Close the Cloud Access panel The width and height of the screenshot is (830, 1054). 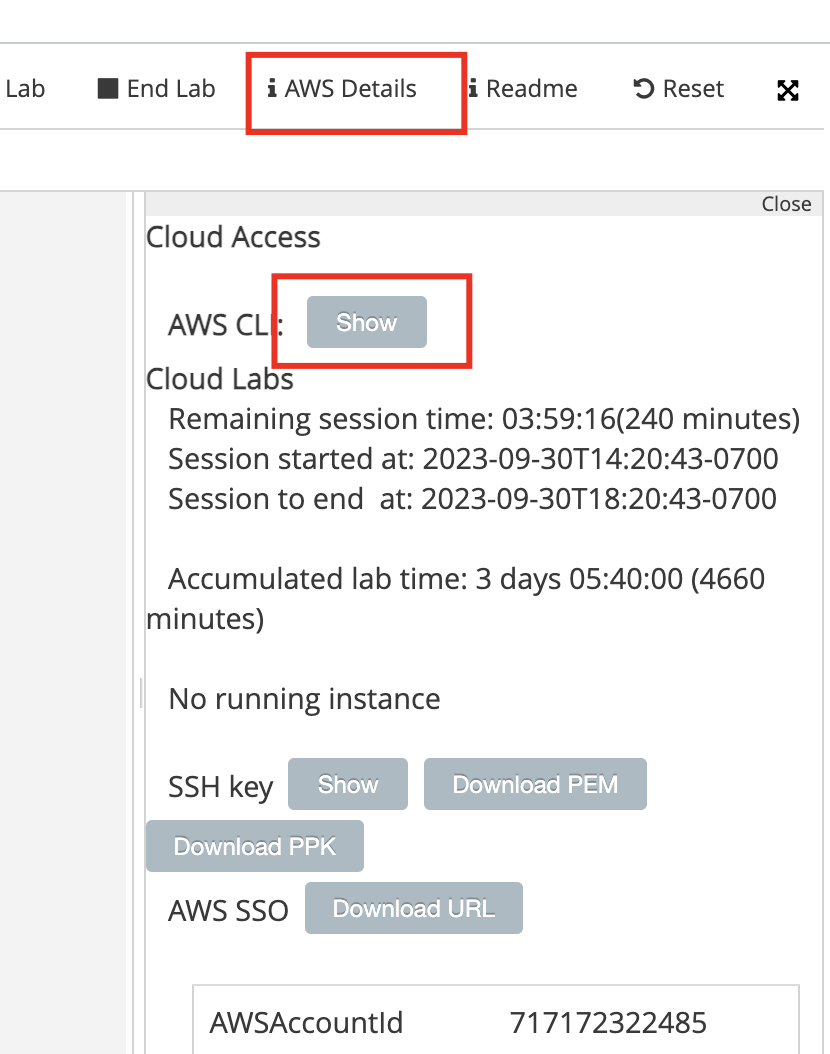click(786, 203)
